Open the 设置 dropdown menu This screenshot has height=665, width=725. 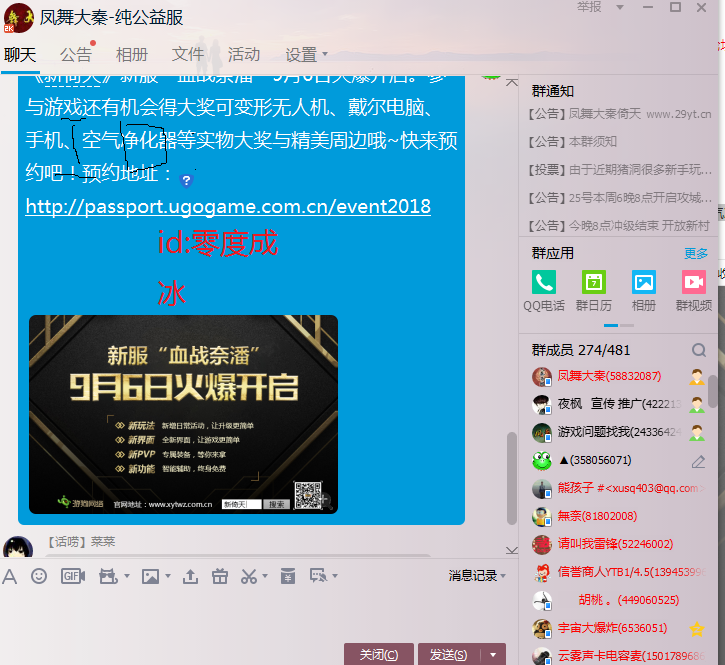pyautogui.click(x=306, y=55)
